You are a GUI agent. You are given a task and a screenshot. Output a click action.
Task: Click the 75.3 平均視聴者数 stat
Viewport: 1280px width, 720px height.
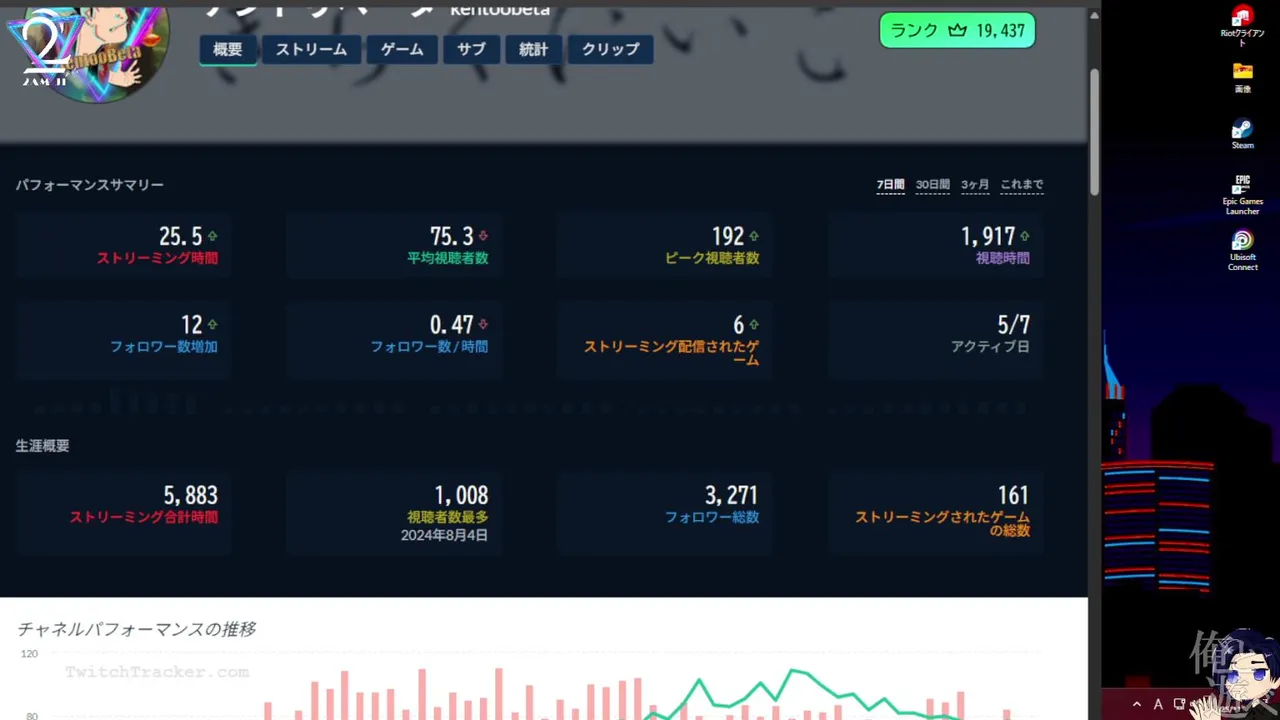point(394,245)
